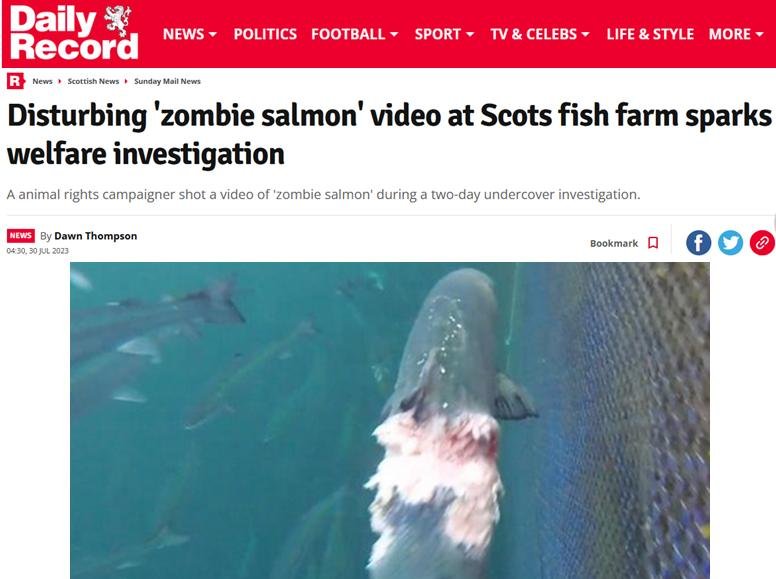Go to the POLITICS section
Viewport: 776px width, 579px height.
coord(265,34)
